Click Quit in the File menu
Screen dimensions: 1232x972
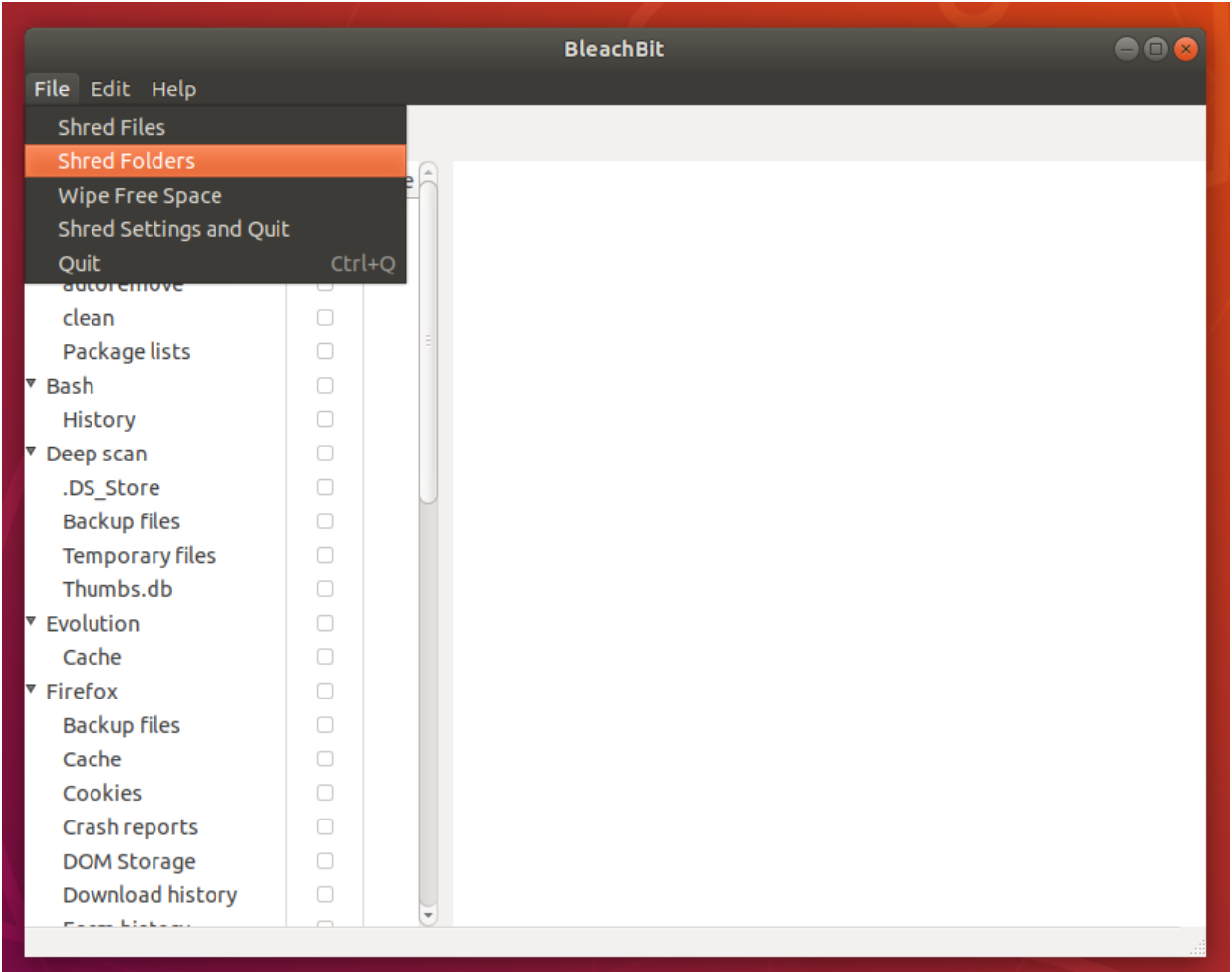[80, 264]
